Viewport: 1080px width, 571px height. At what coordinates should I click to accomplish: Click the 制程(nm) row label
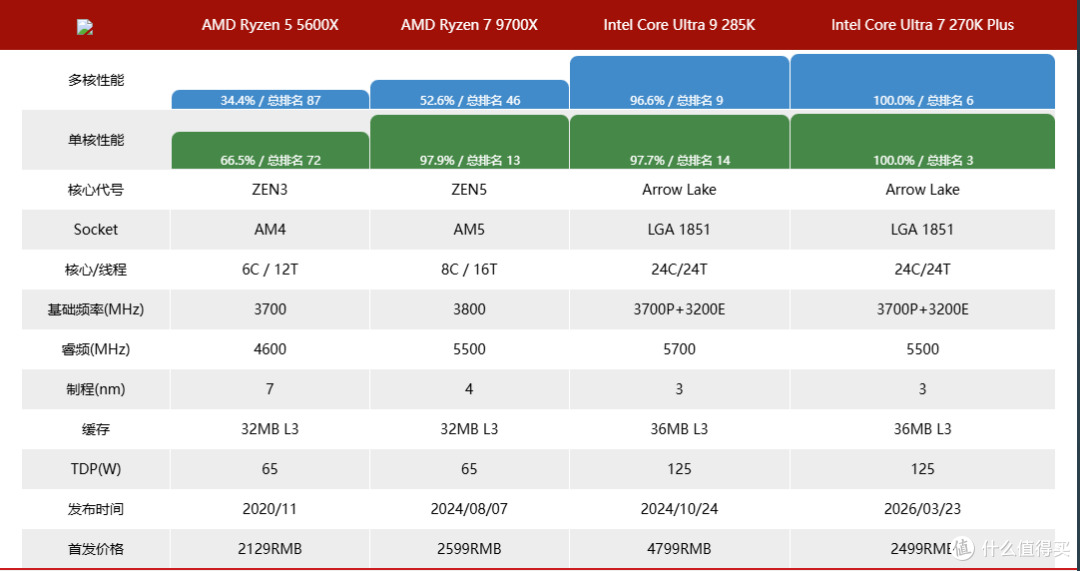[x=96, y=389]
